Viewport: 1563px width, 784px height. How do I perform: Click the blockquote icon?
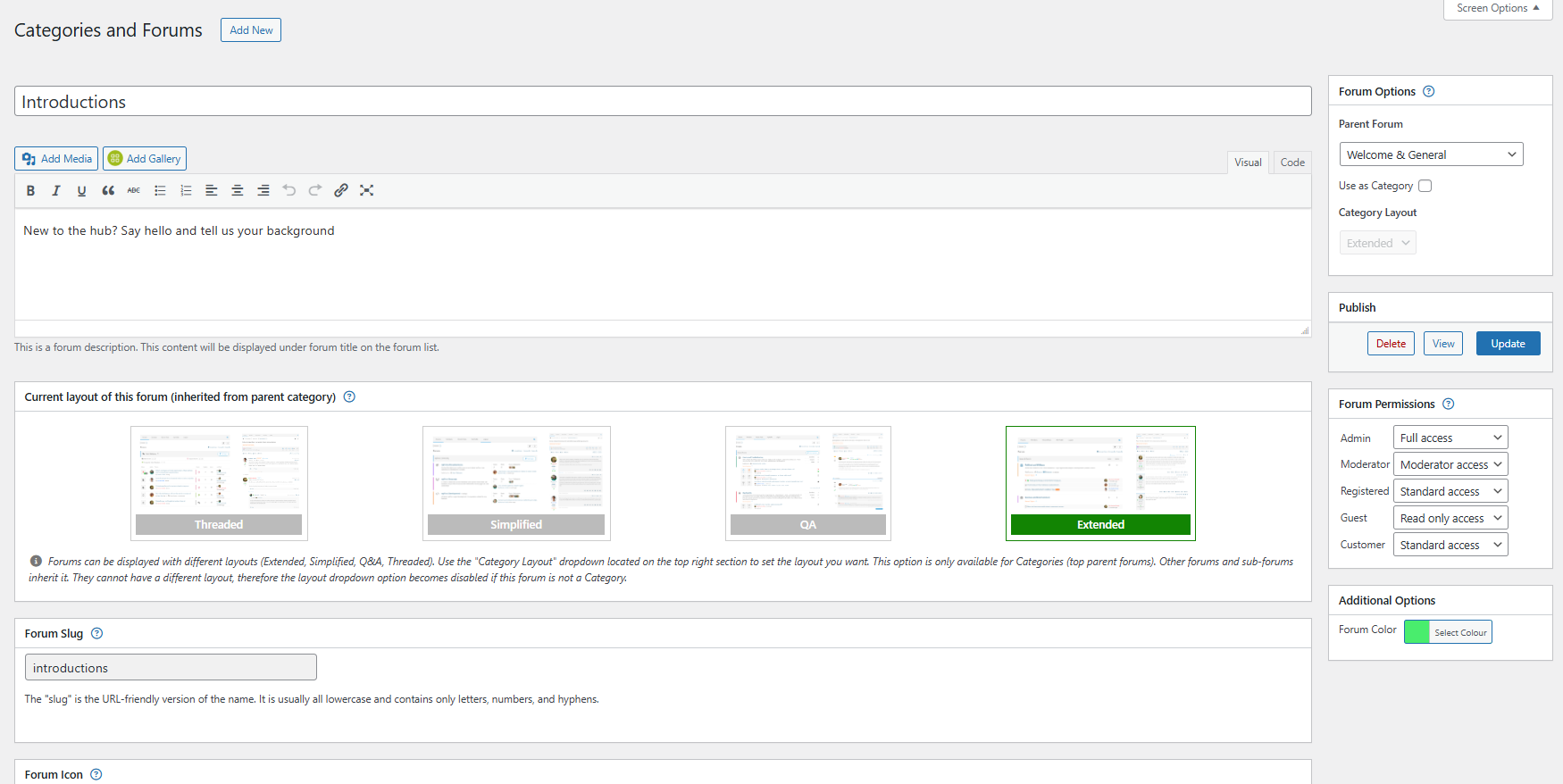point(108,190)
